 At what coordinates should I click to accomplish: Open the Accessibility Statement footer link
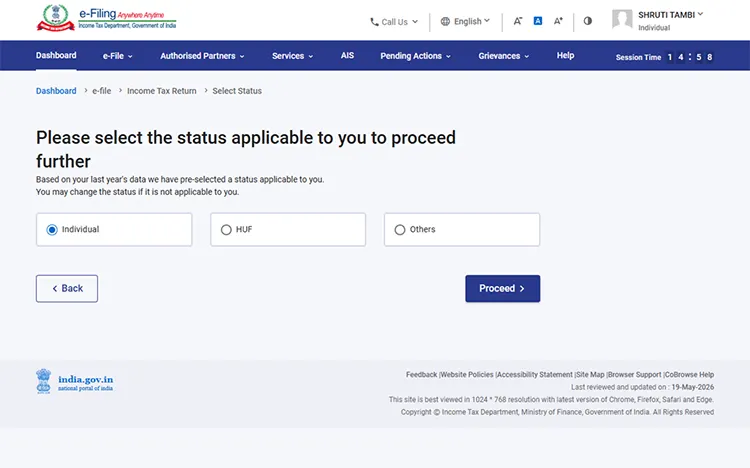tap(535, 375)
